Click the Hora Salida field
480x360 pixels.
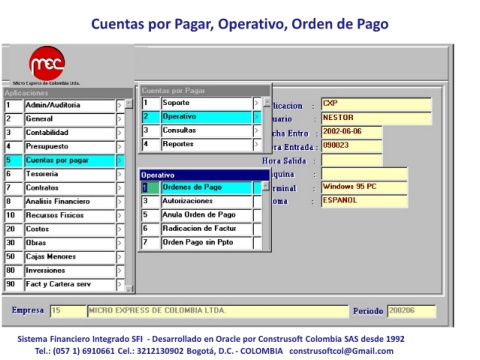point(352,161)
